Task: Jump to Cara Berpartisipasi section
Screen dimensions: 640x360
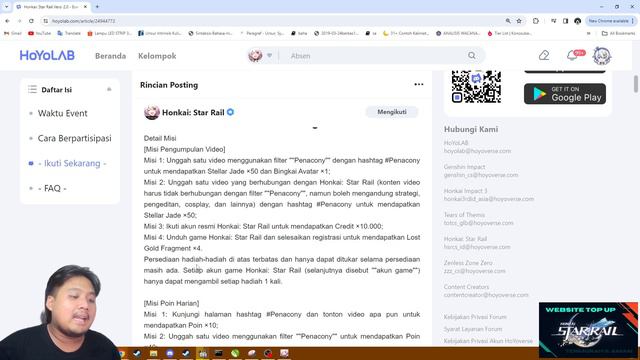Action: (75, 138)
